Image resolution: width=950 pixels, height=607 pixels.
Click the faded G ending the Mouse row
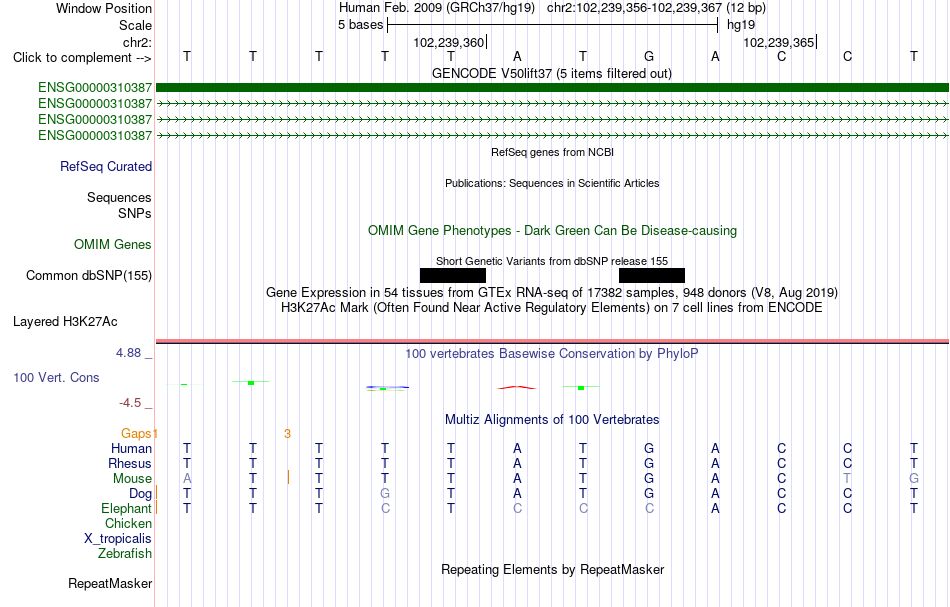click(x=914, y=479)
